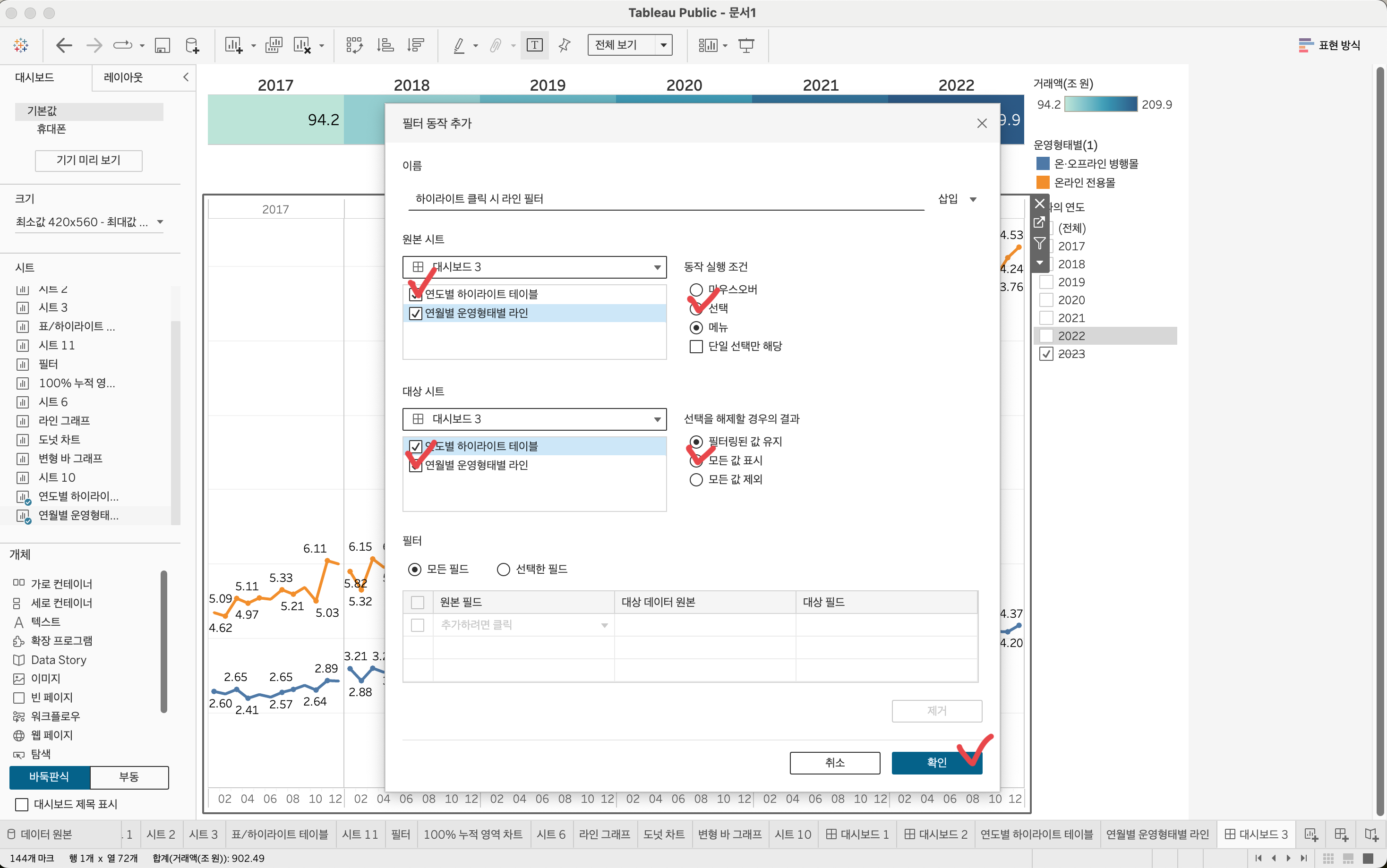Click the filter funnel icon on sheet
The image size is (1387, 868).
pyautogui.click(x=1040, y=243)
